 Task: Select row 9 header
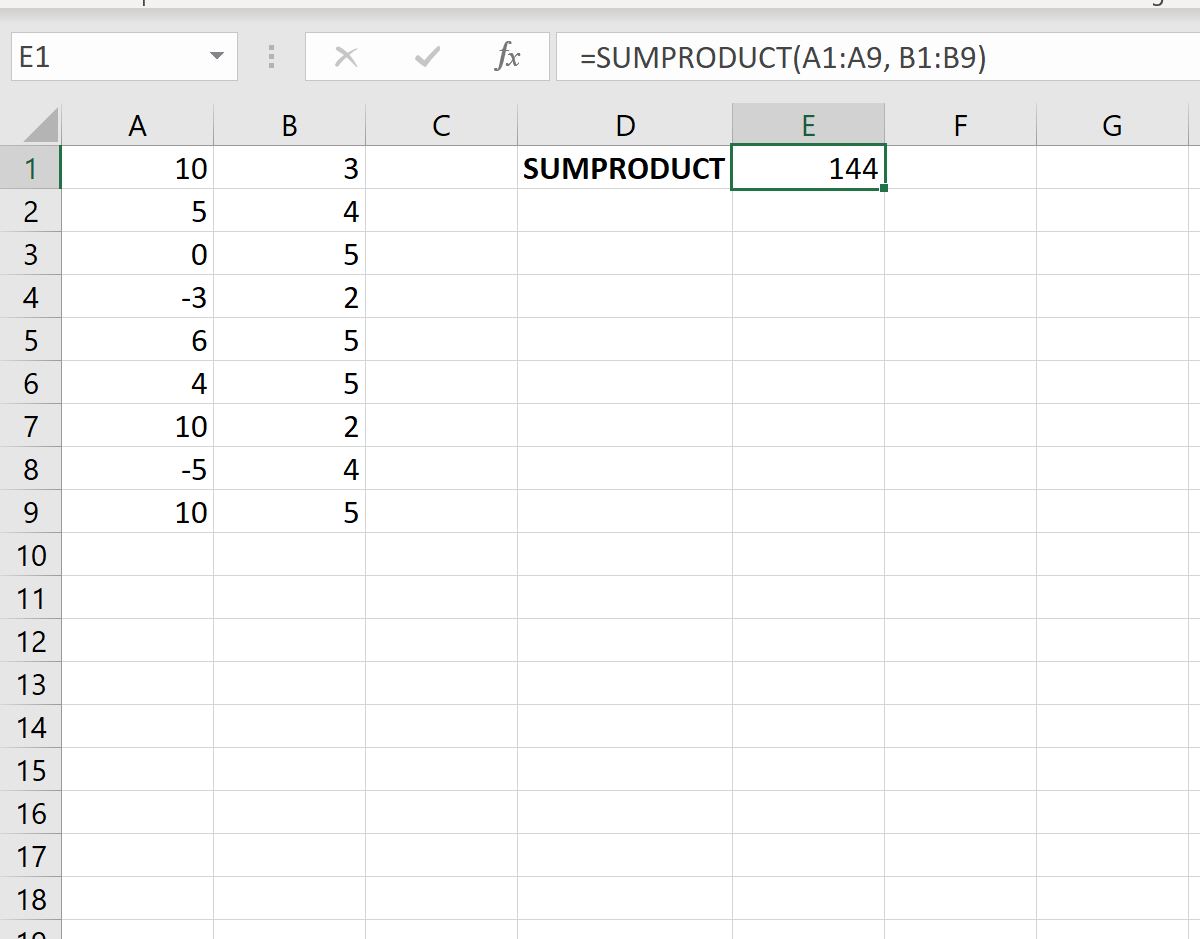(30, 512)
